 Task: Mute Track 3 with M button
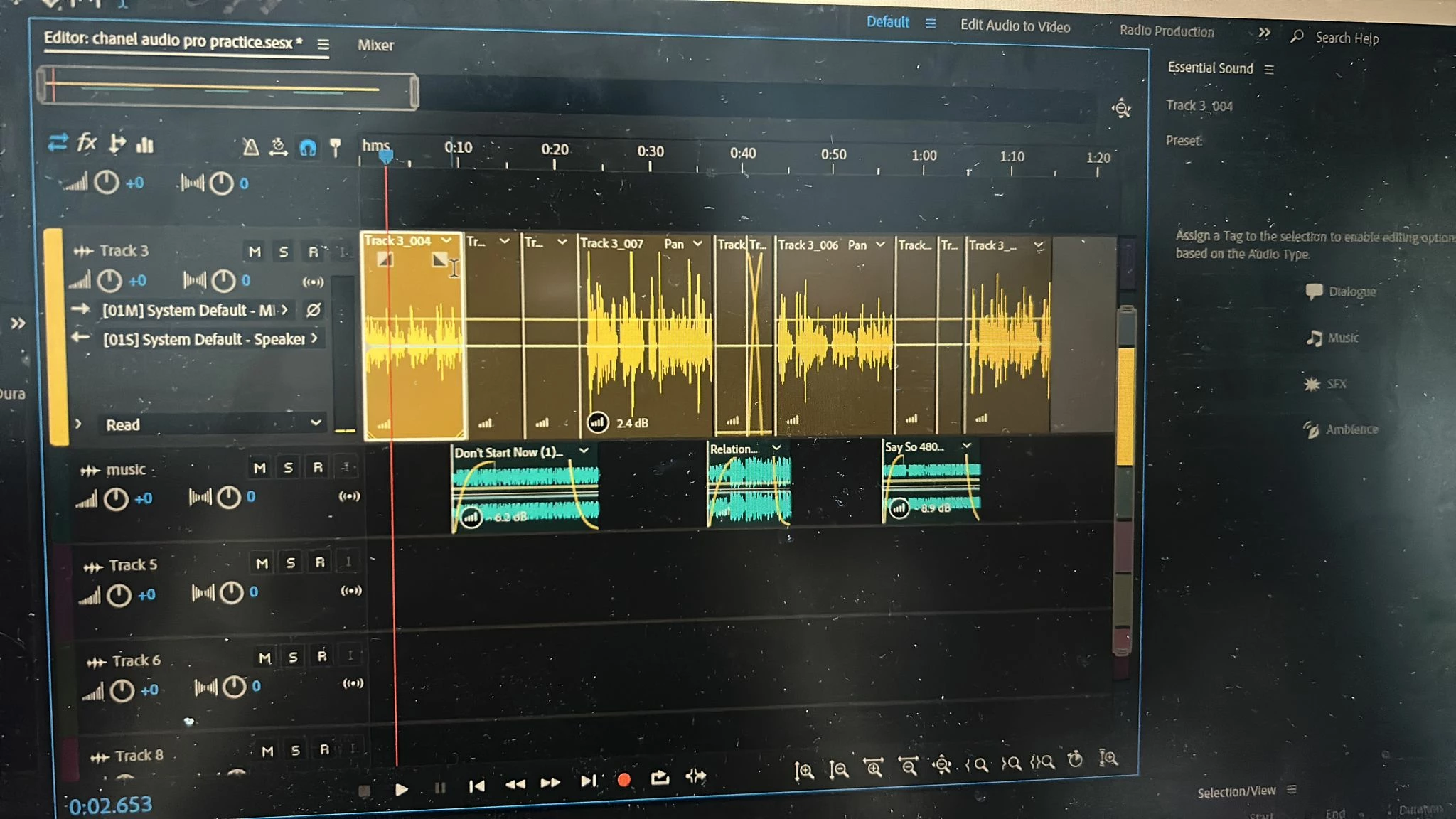[255, 252]
